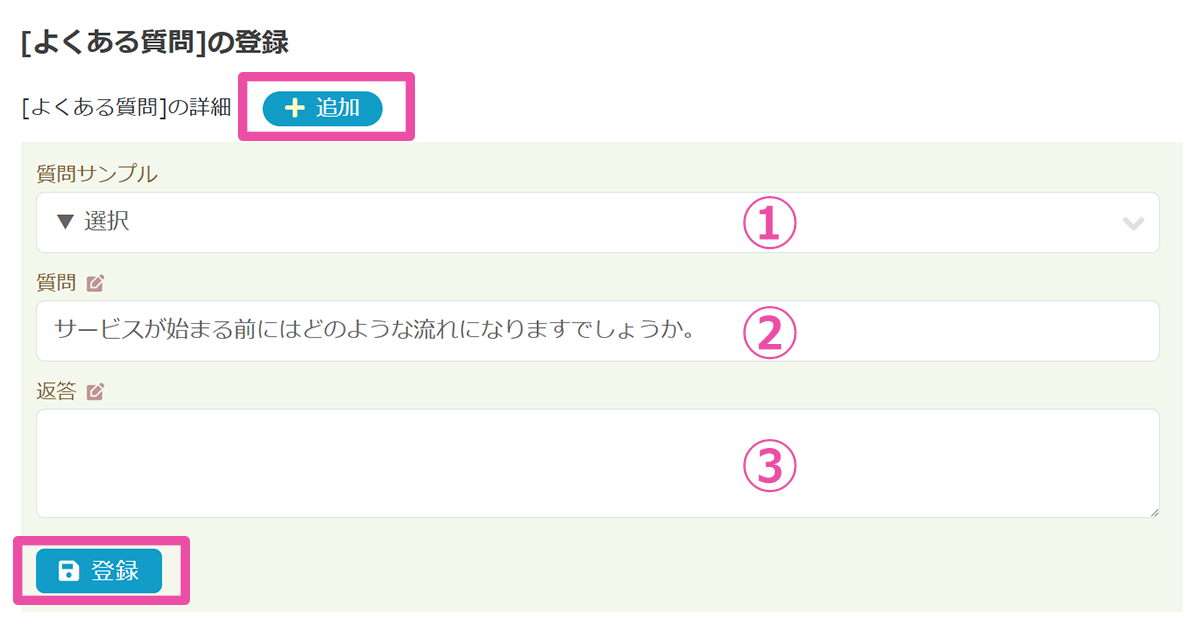This screenshot has width=1200, height=637.
Task: Click the [よくある質問]の詳細 label
Action: (126, 109)
